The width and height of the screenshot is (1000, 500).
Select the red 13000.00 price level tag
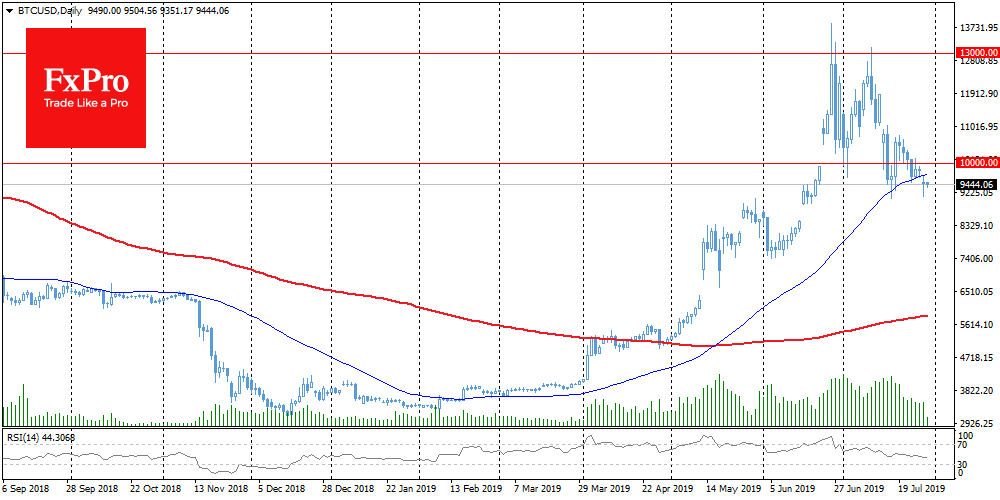click(x=977, y=52)
